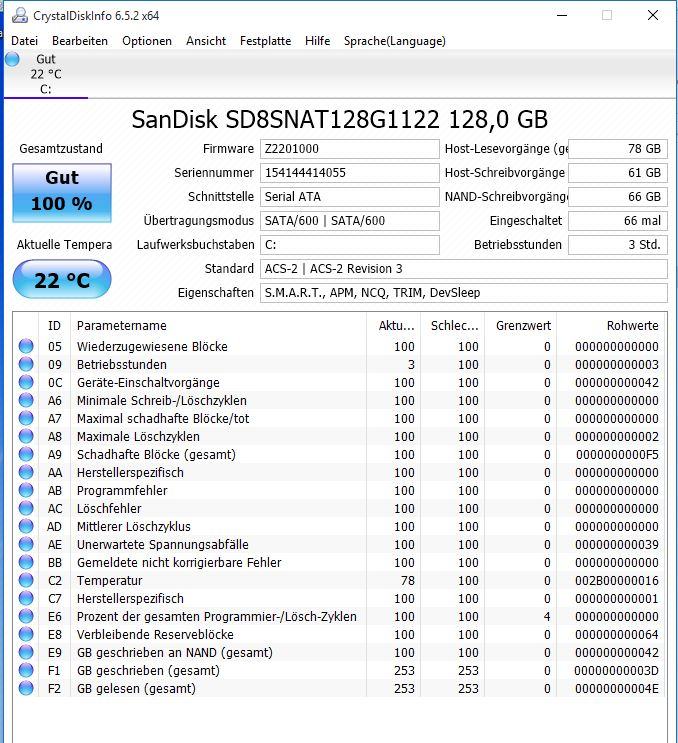
Task: Click the Standard field ACS-2 Revision 3
Action: [x=464, y=269]
